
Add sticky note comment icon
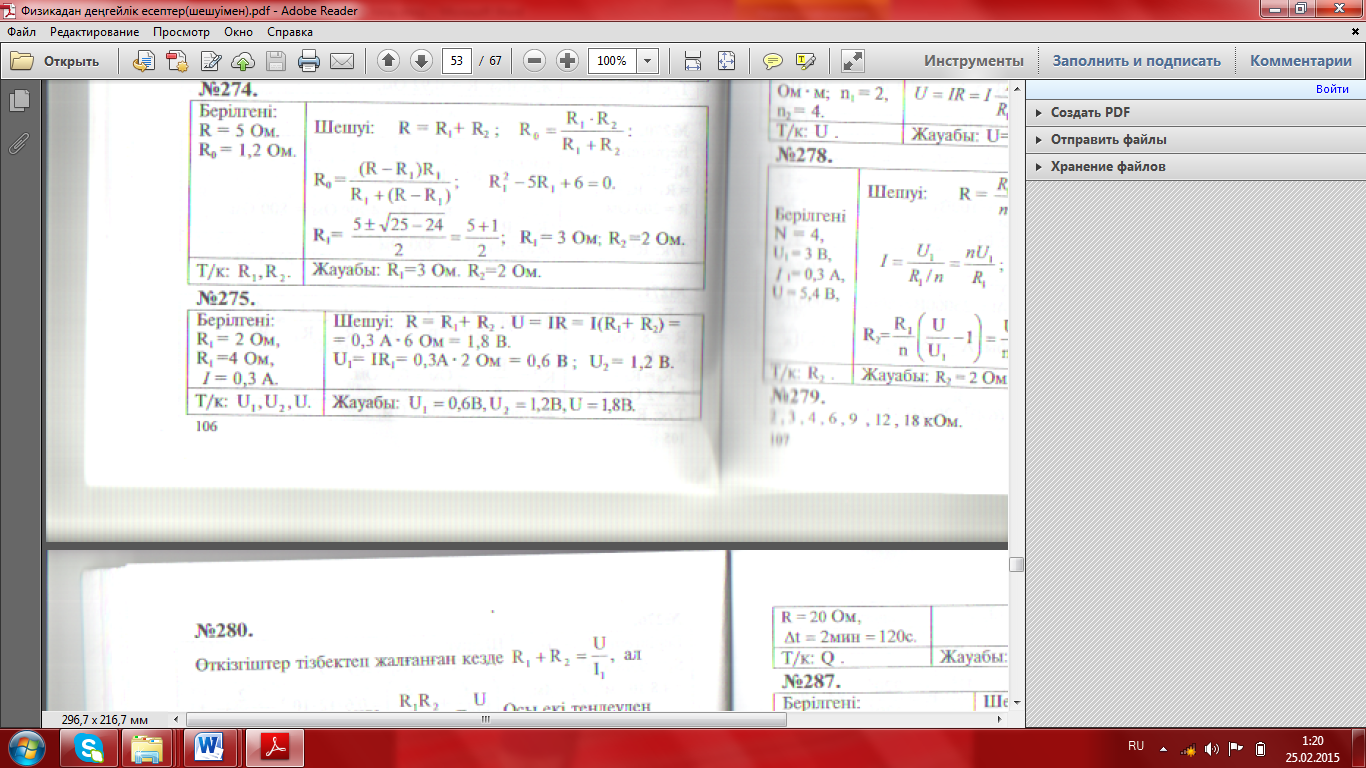click(x=773, y=61)
